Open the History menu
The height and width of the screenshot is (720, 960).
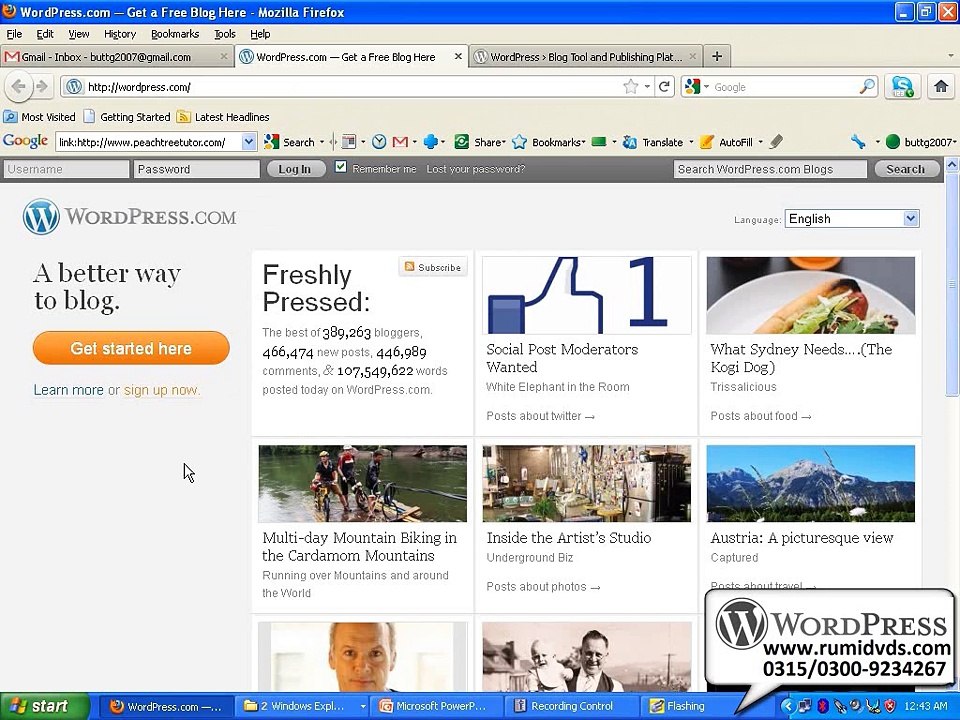coord(119,34)
